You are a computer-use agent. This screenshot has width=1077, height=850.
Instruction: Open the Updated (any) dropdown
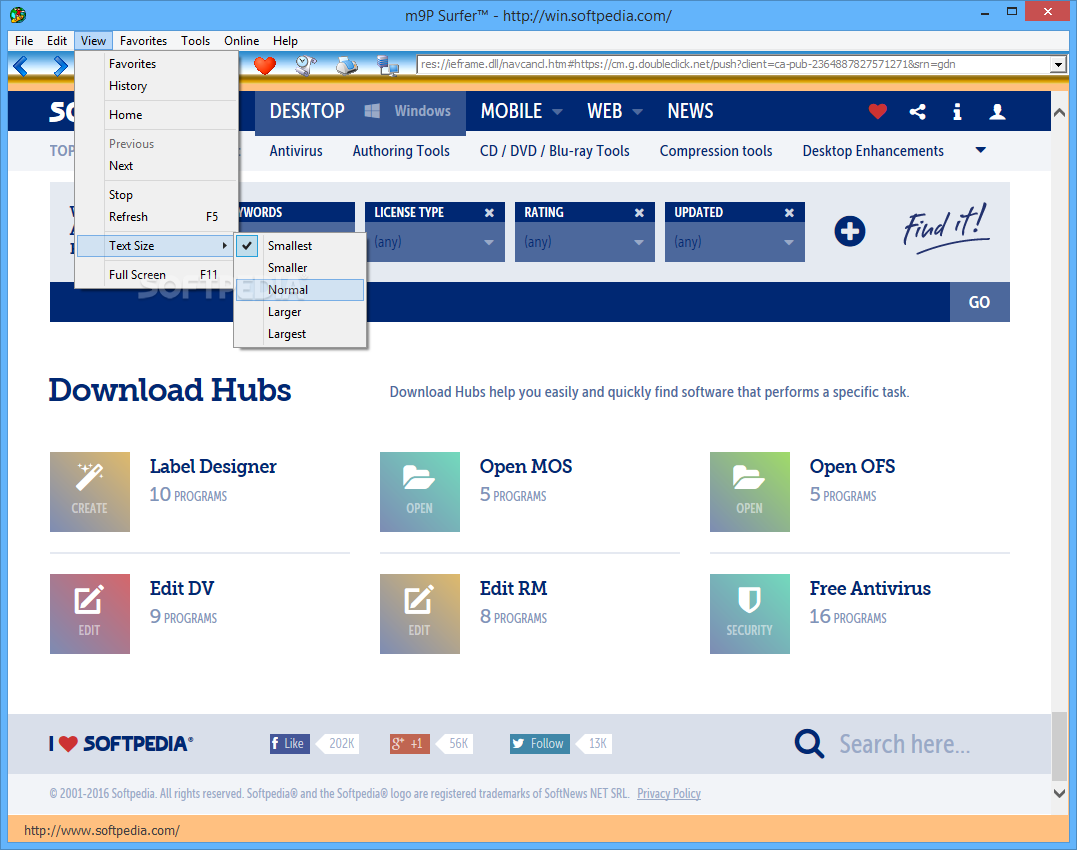click(x=734, y=242)
